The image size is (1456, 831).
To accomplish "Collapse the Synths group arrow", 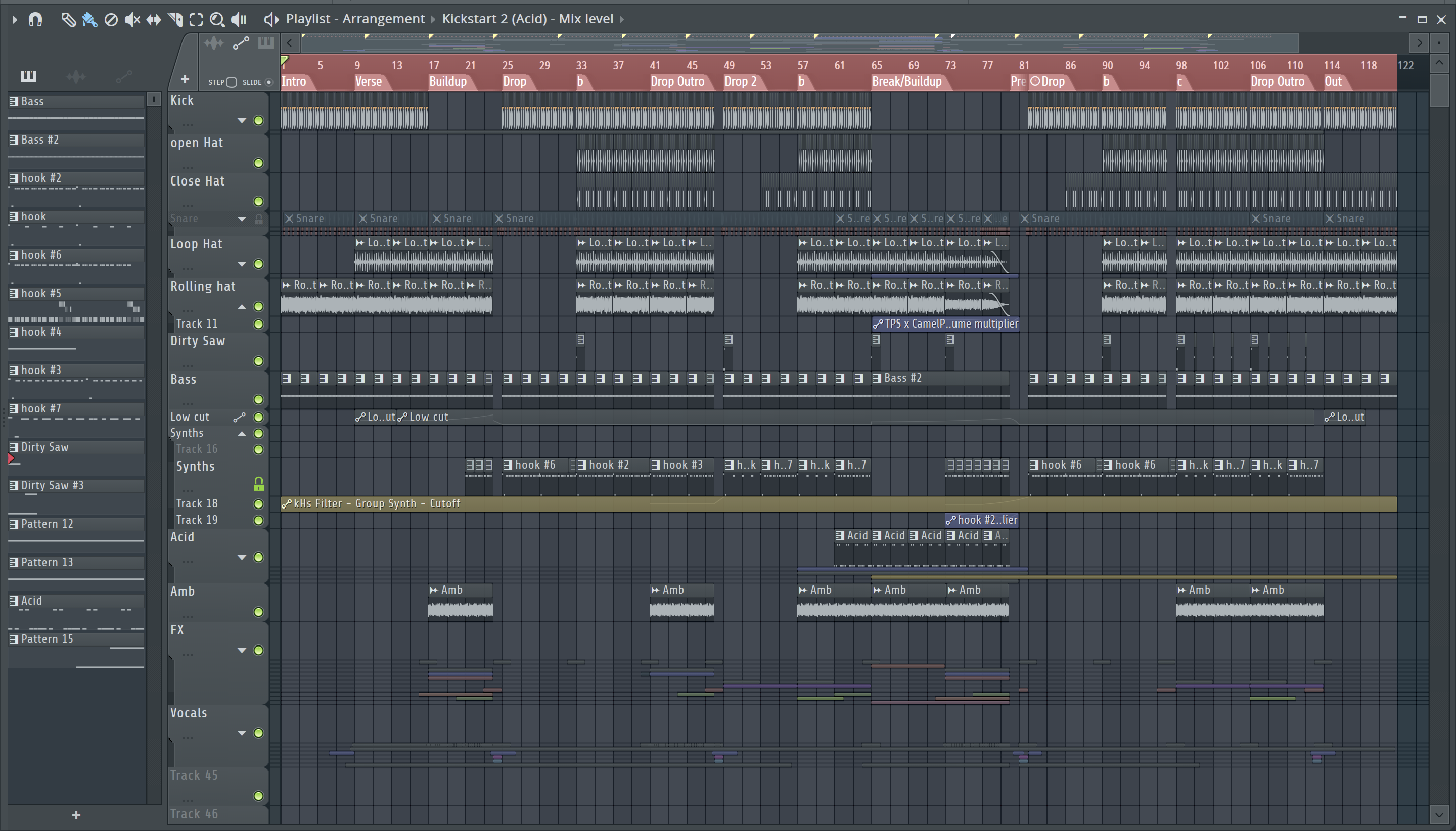I will [242, 434].
